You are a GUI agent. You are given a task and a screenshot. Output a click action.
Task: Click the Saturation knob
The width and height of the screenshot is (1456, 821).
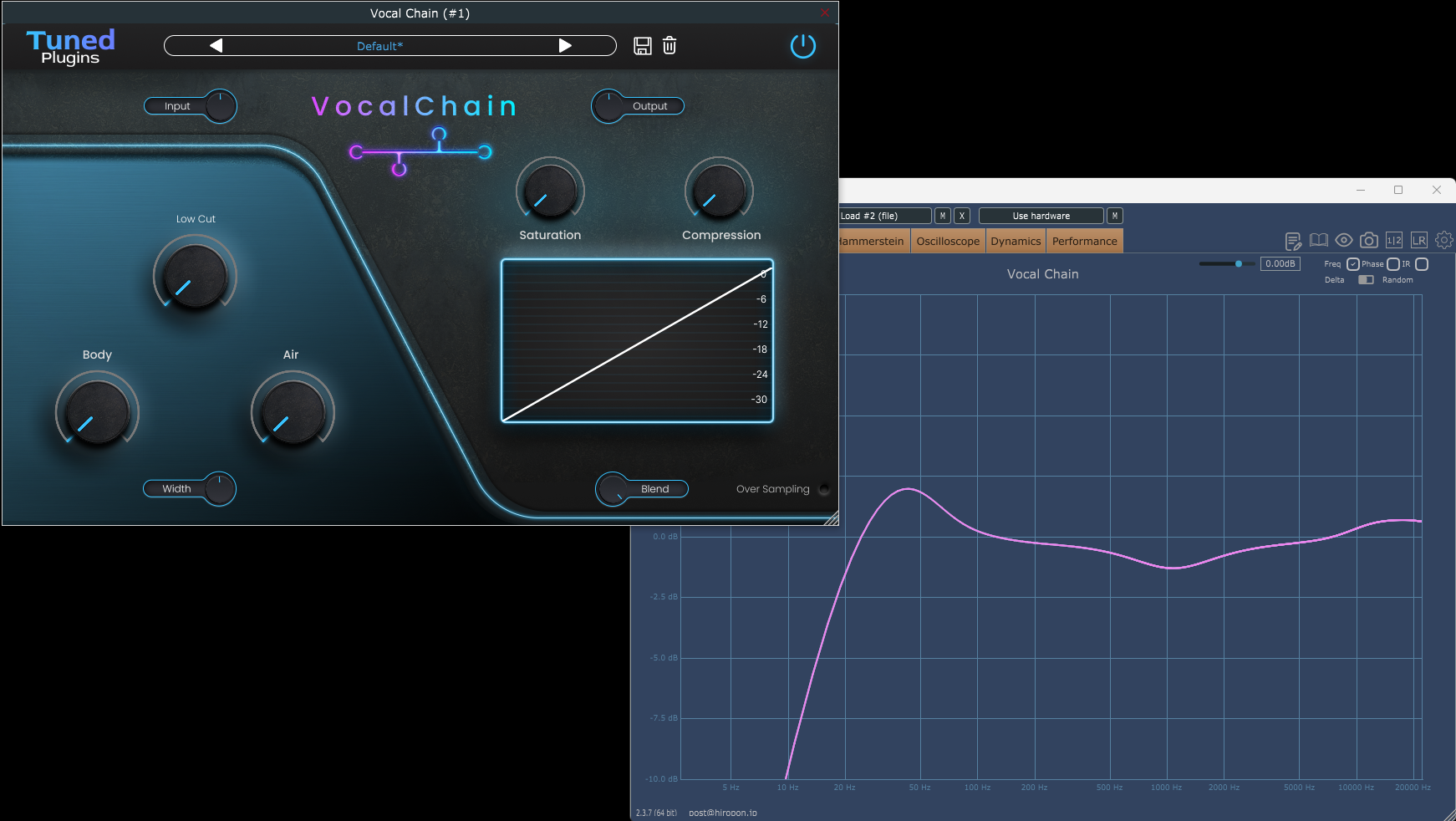point(550,190)
